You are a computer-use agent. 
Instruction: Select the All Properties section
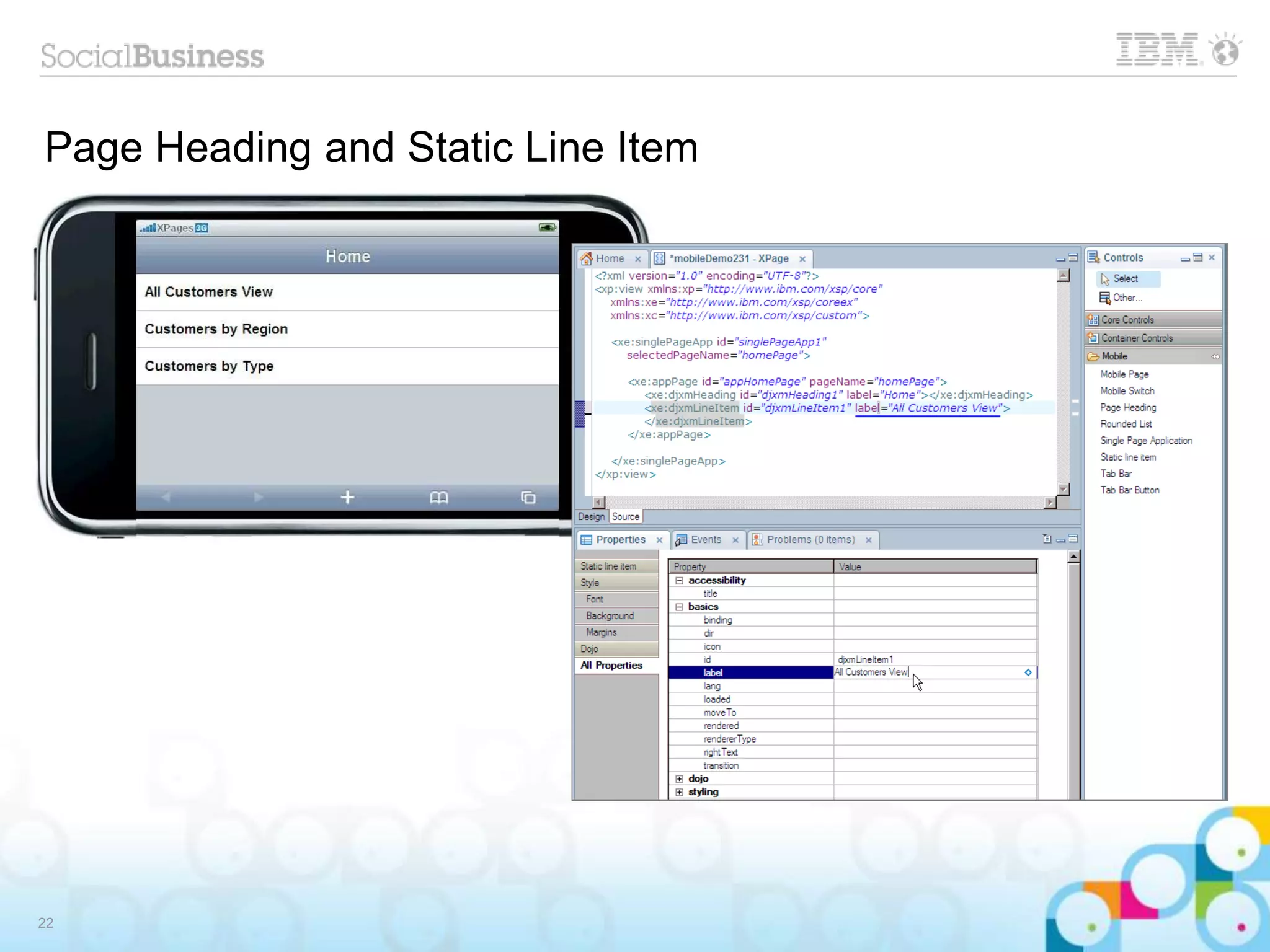[x=616, y=665]
